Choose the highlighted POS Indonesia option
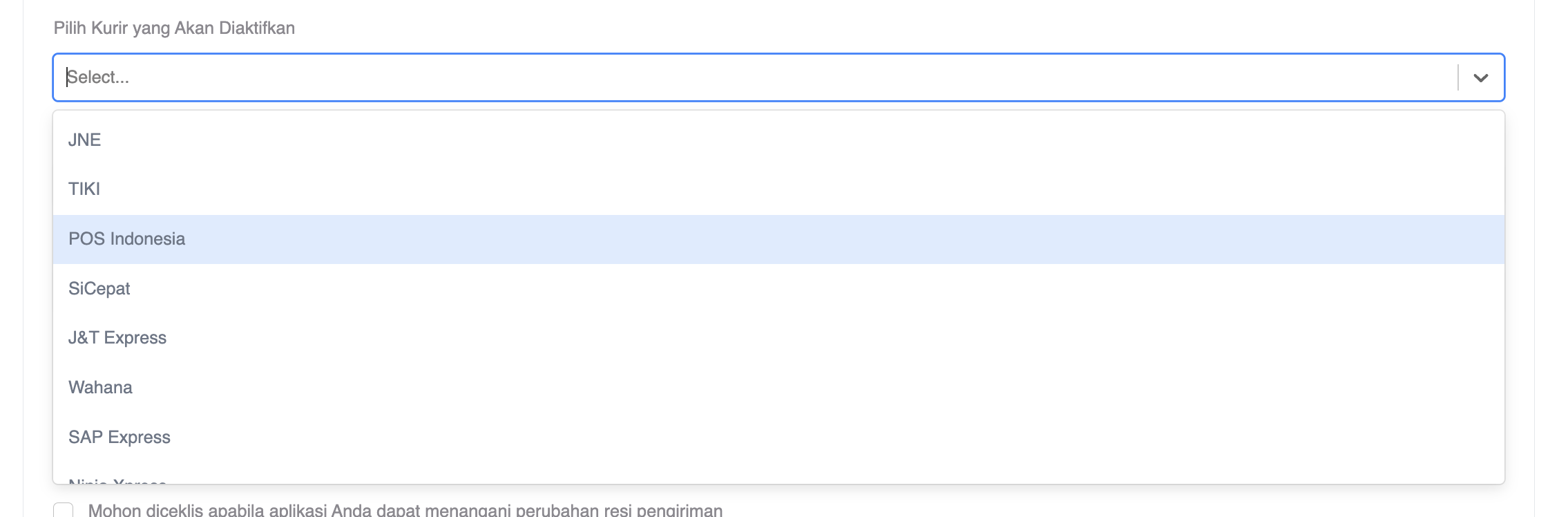 (x=127, y=238)
